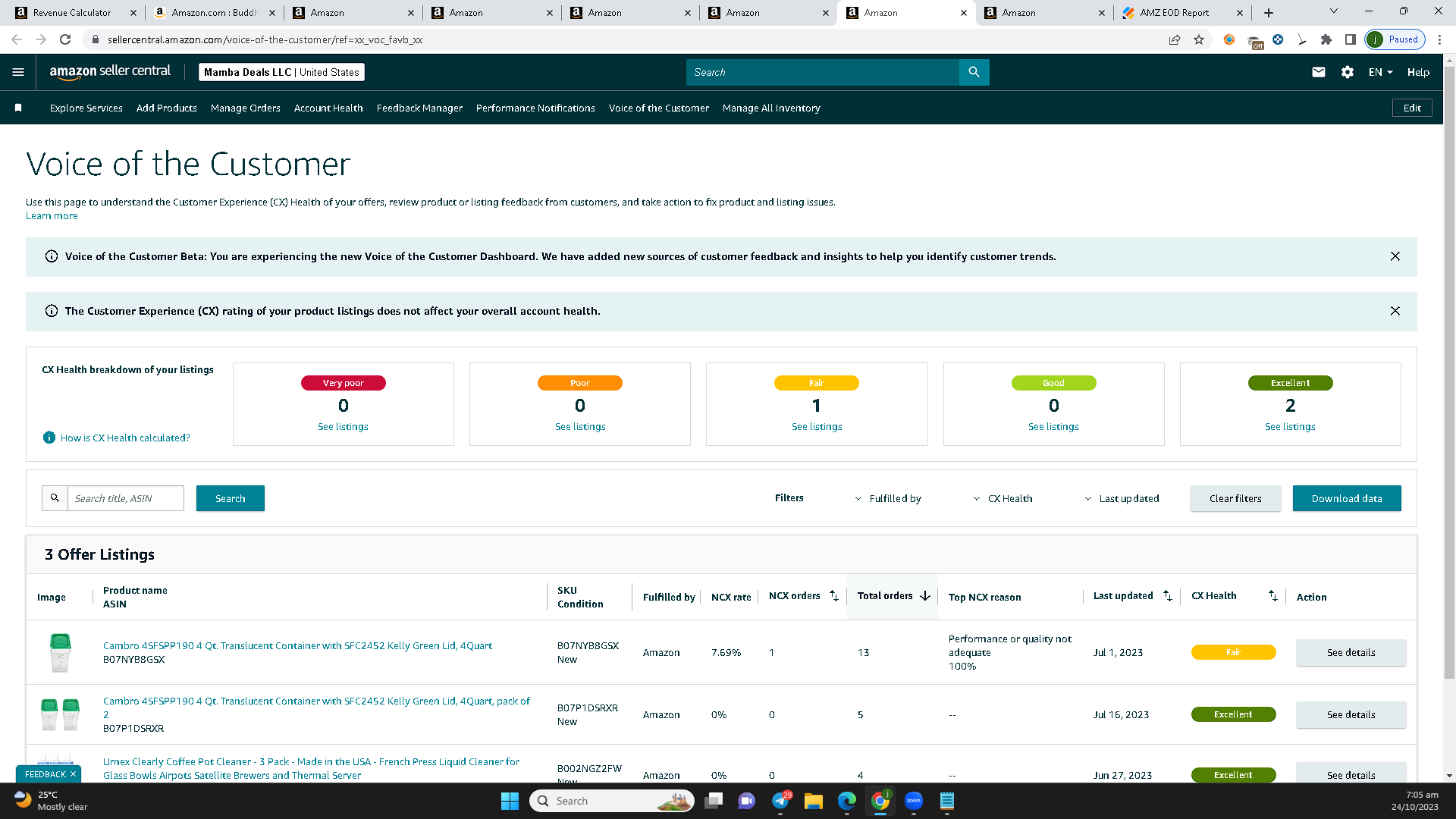The width and height of the screenshot is (1456, 819).
Task: Dismiss the Voice of the Customer Beta banner
Action: (x=1395, y=256)
